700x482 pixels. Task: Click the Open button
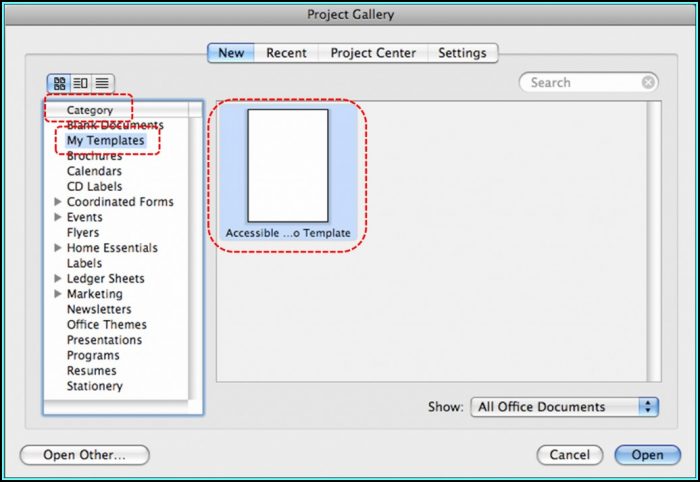(x=647, y=455)
